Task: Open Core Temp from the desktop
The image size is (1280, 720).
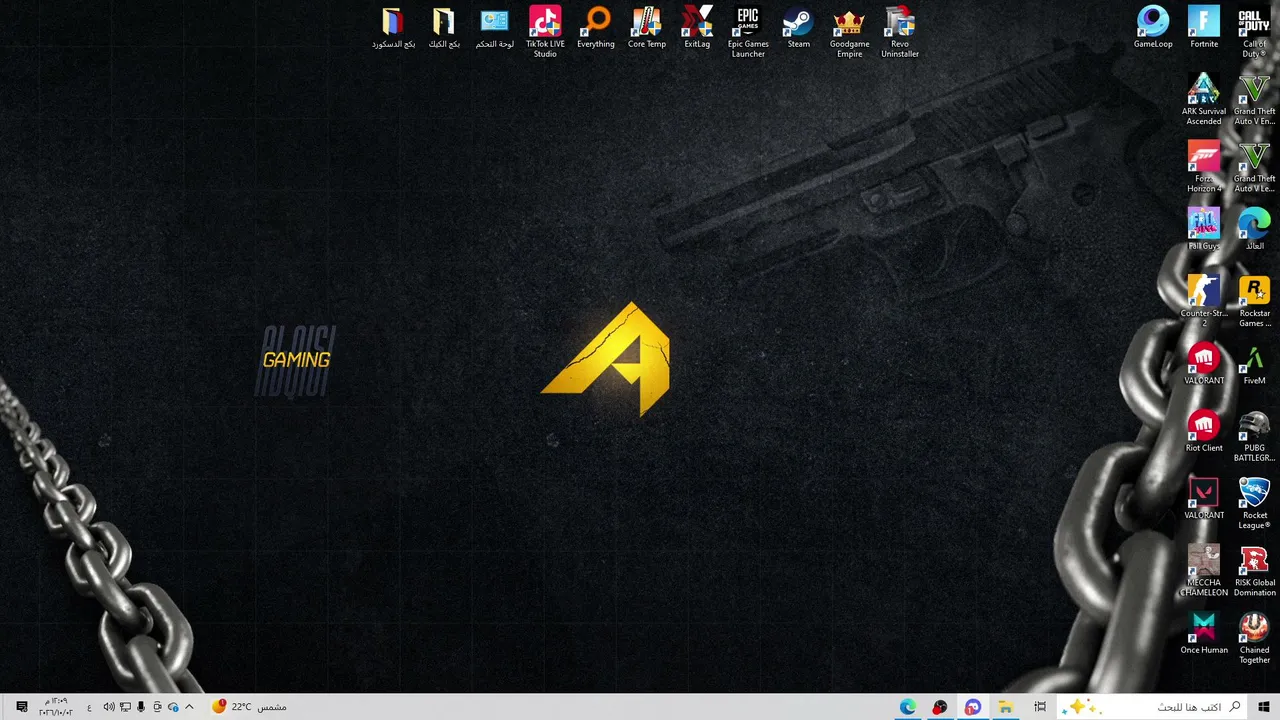Action: tap(647, 28)
